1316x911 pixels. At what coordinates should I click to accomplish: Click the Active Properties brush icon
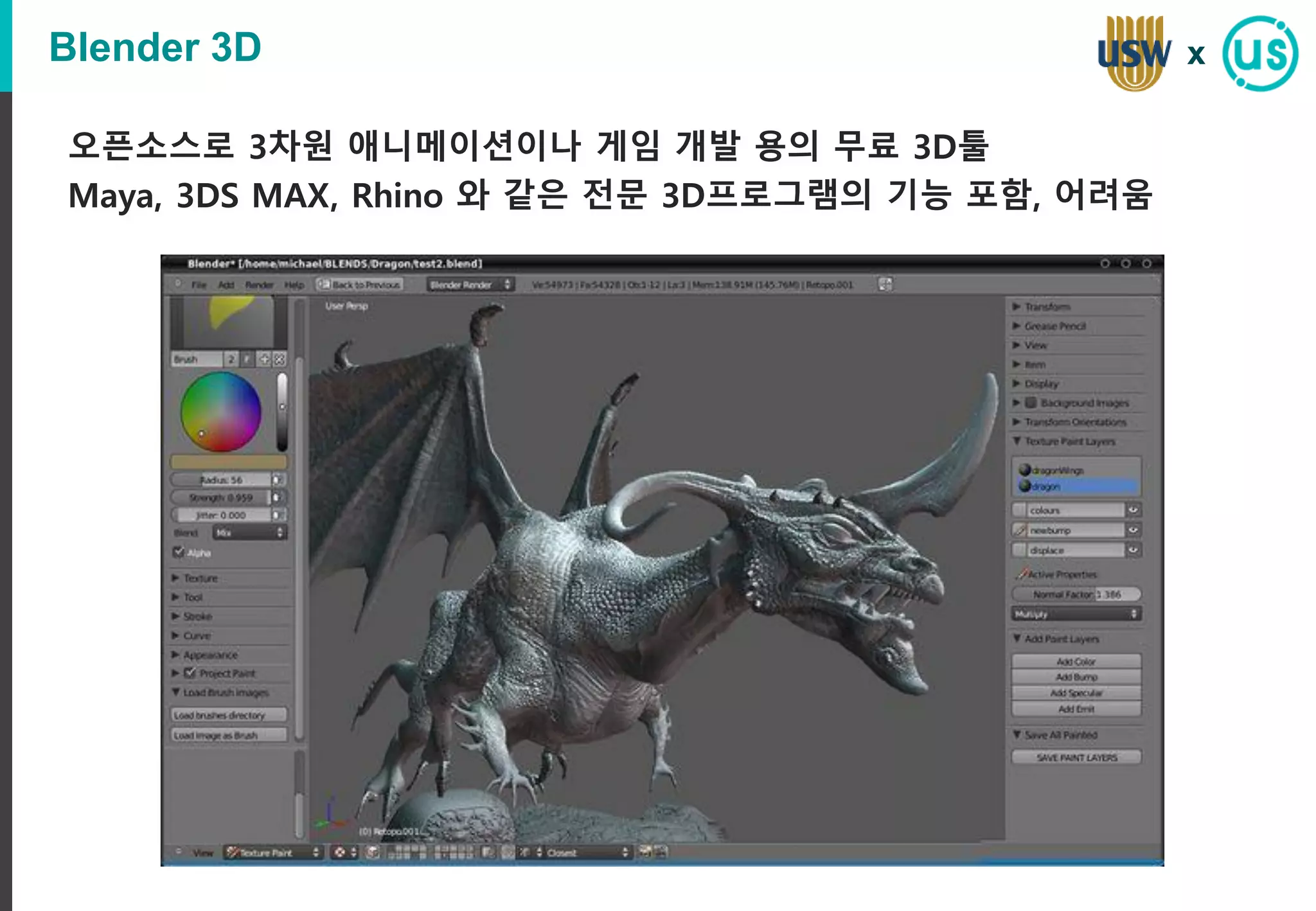(1021, 574)
